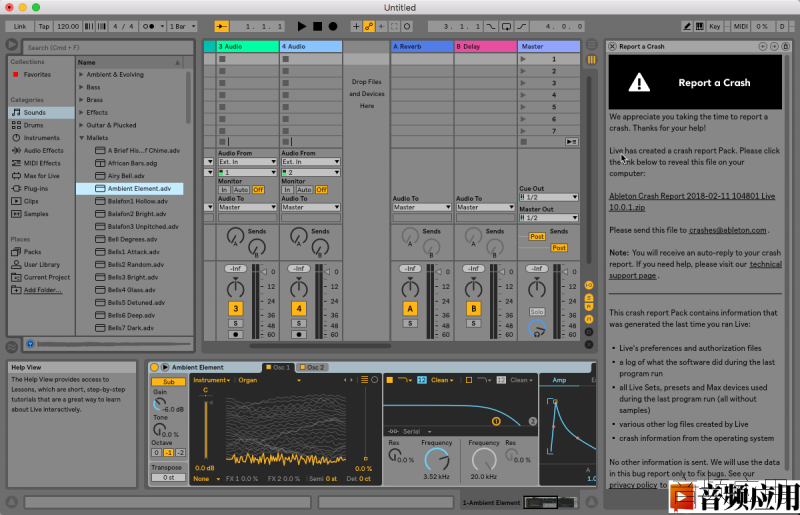Open Samples category
800x515 pixels.
pos(36,214)
